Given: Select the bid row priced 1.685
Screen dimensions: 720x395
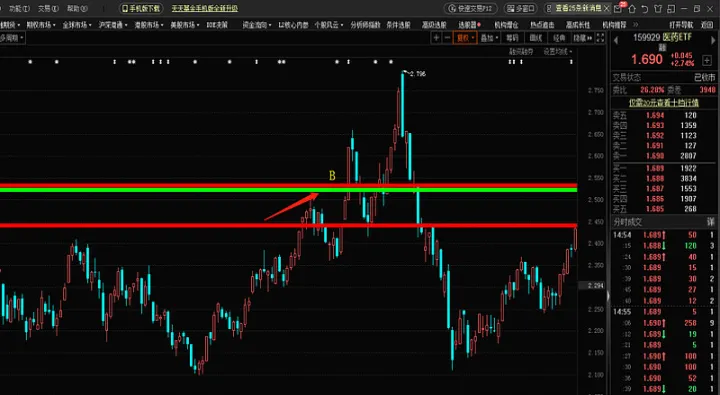Looking at the screenshot, I should point(664,209).
